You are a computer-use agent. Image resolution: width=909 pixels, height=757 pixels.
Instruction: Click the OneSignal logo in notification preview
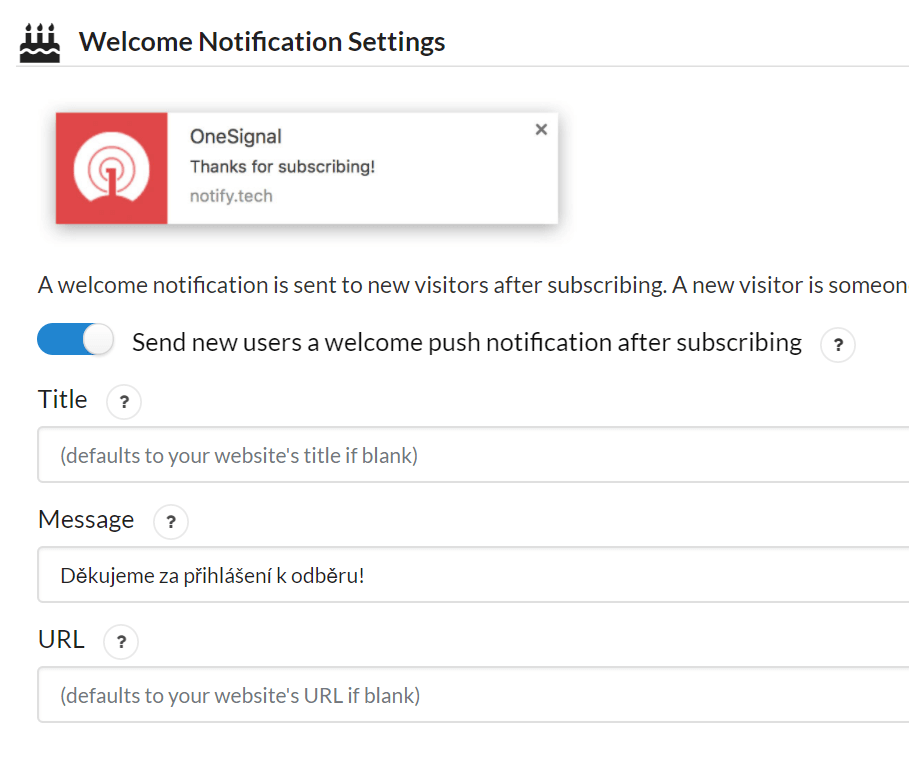111,168
